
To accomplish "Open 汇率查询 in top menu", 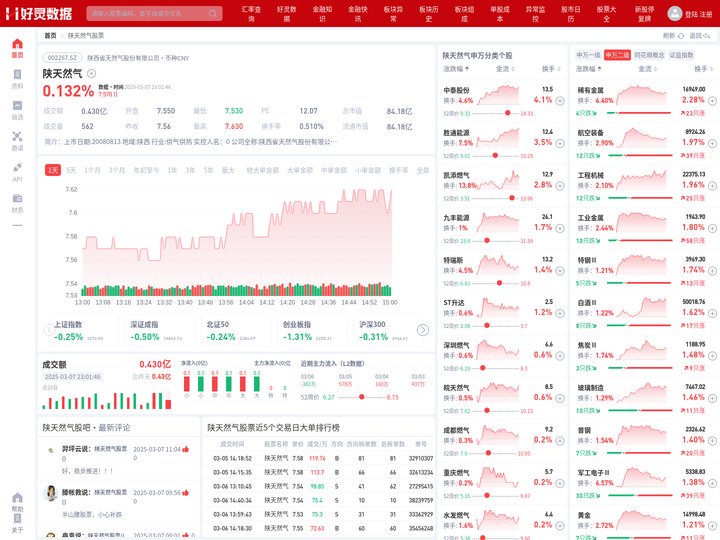I will [251, 14].
